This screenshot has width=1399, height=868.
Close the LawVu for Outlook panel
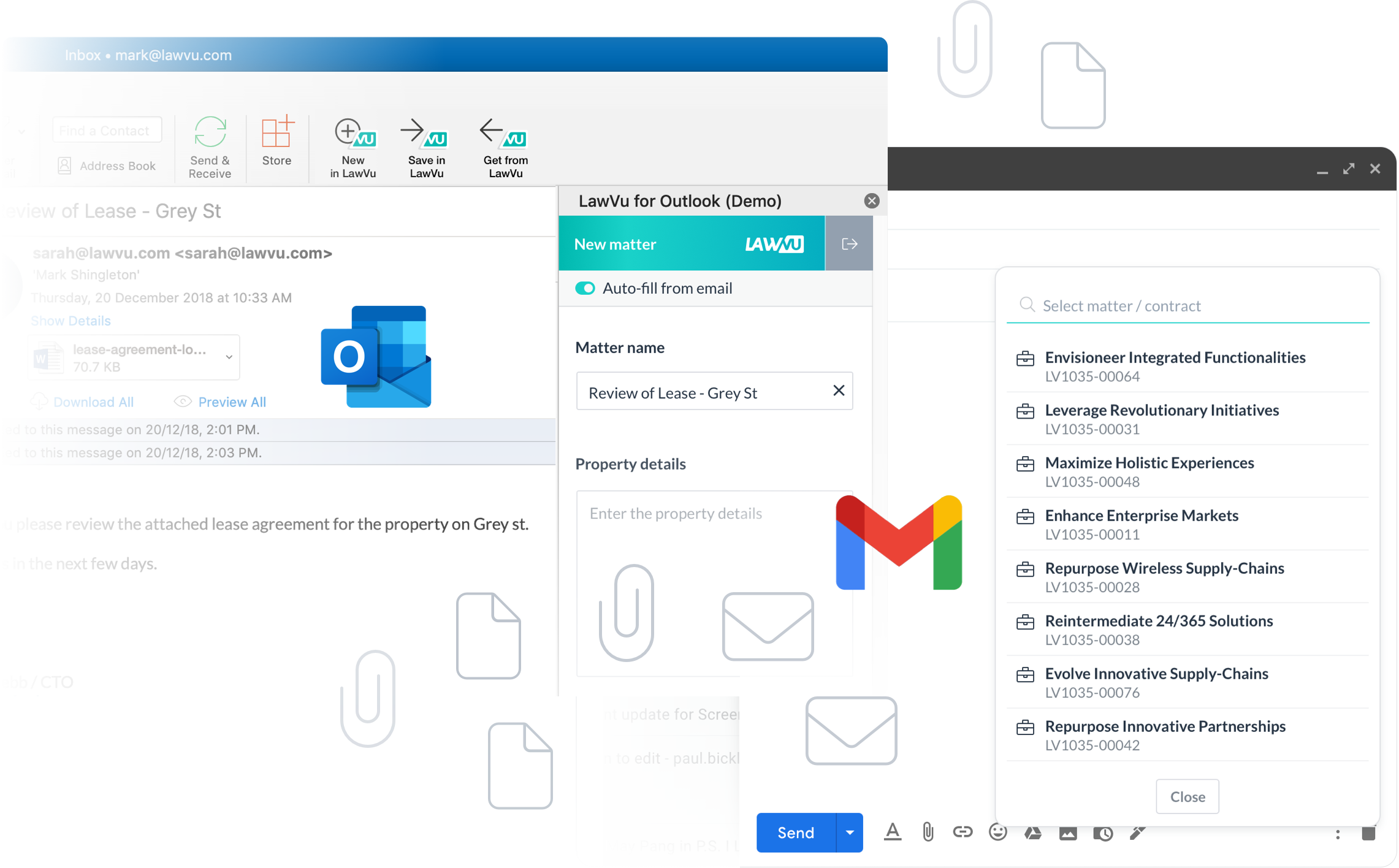point(872,201)
